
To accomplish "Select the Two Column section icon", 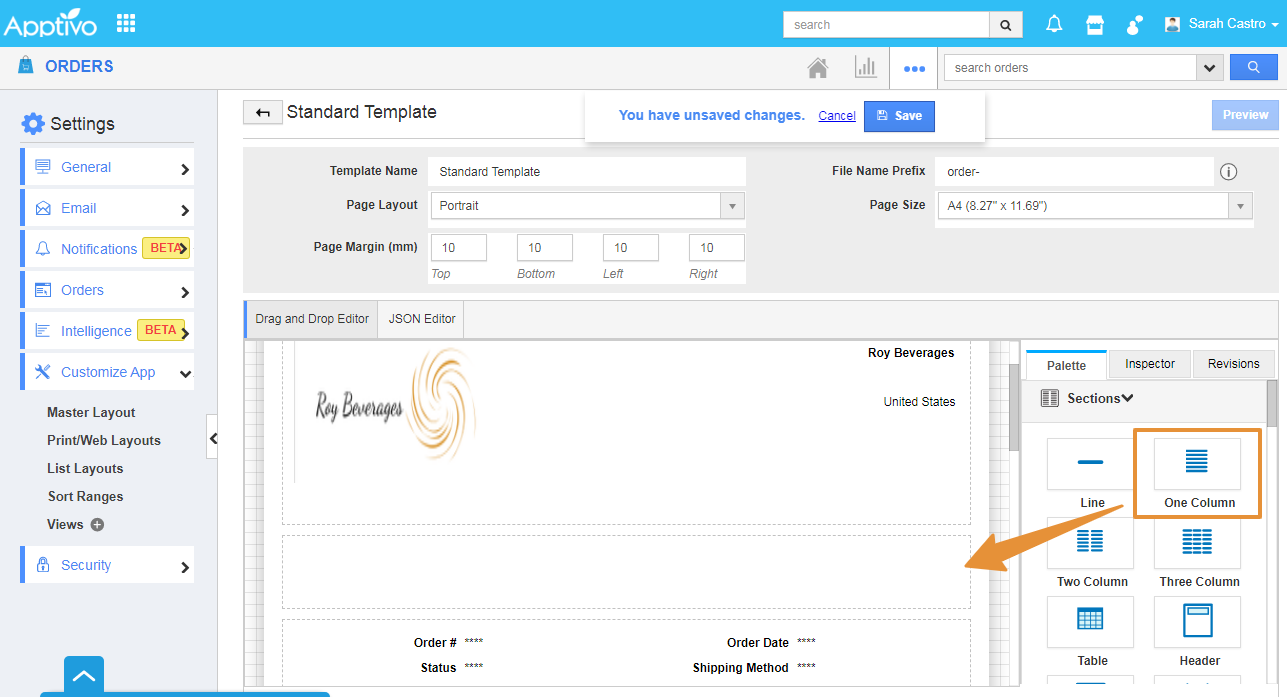I will coord(1091,542).
